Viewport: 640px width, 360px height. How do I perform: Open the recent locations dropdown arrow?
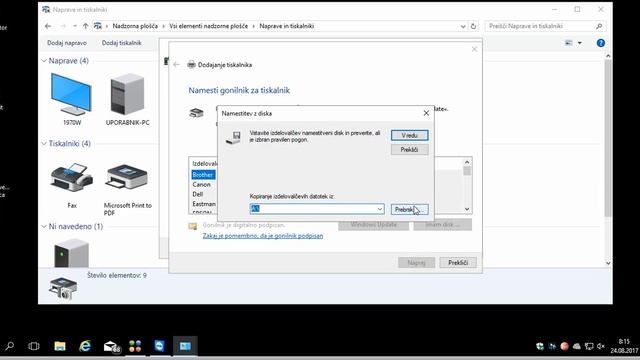75,26
